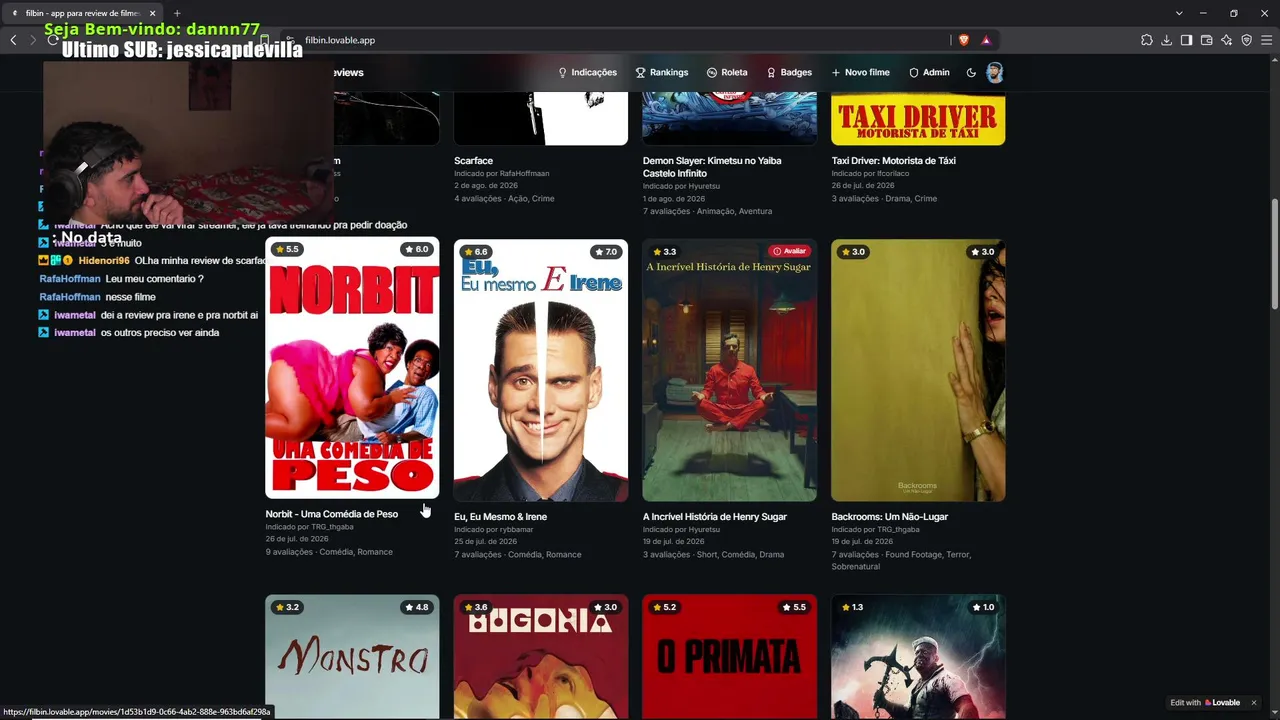The width and height of the screenshot is (1280, 720).
Task: Open the Brave Rewards triangle icon
Action: (986, 40)
